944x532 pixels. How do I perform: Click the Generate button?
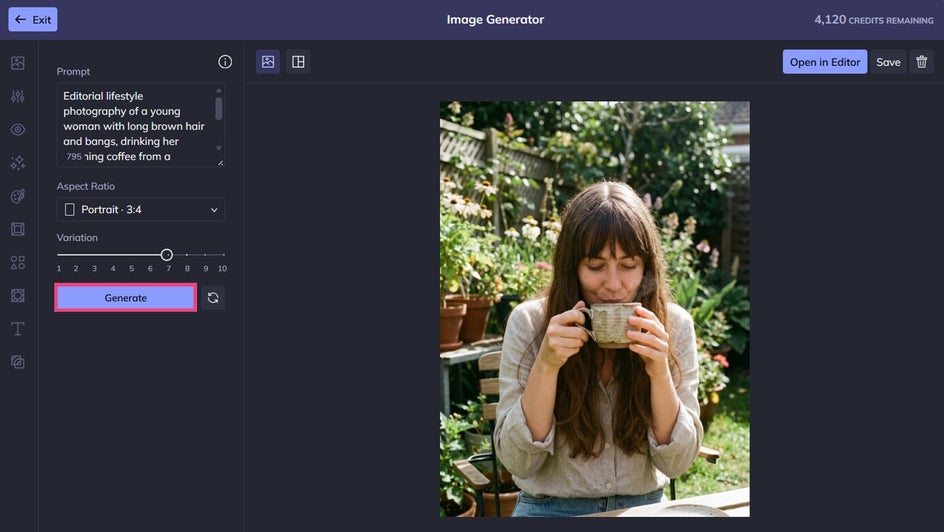(126, 297)
